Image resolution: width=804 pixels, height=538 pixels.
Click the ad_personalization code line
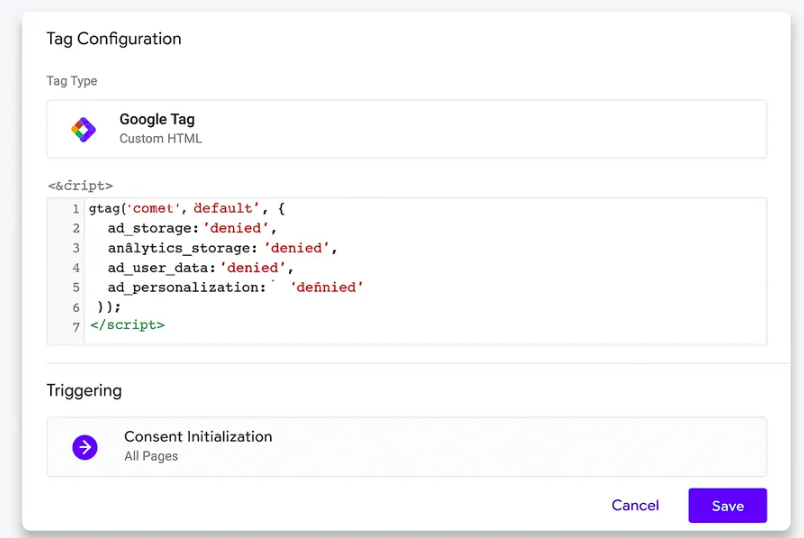point(235,287)
